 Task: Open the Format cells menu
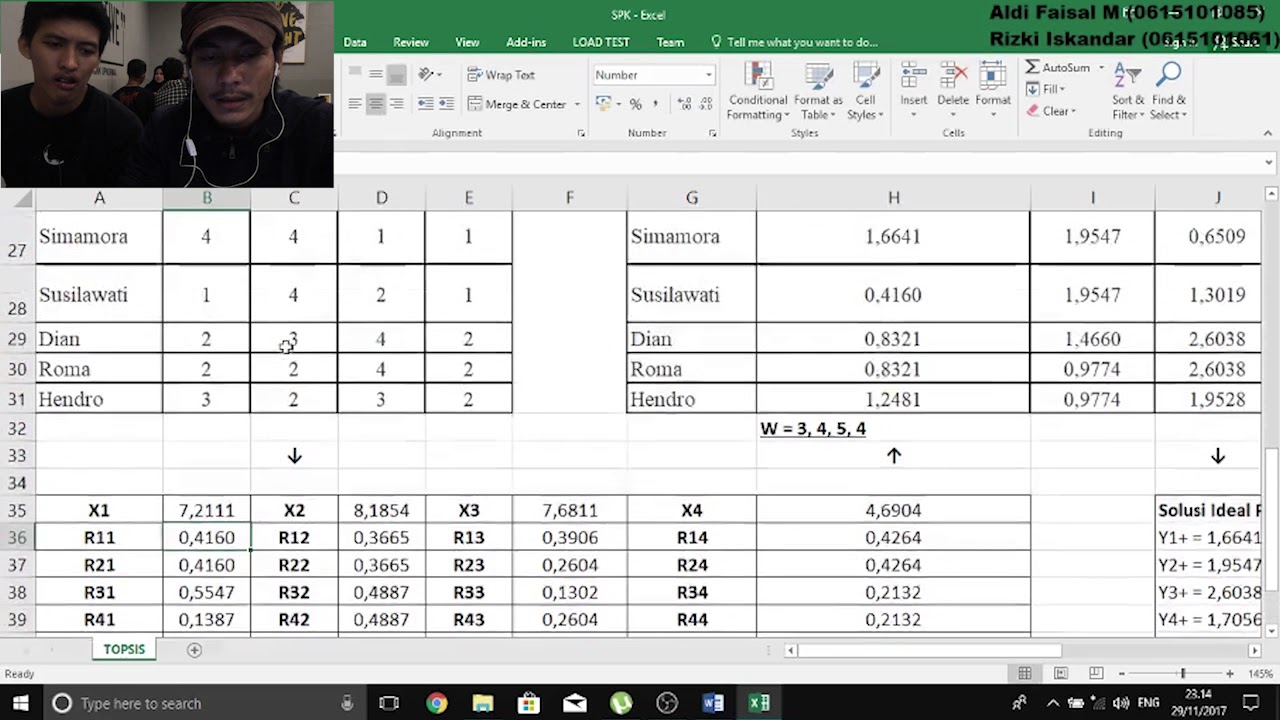click(992, 92)
